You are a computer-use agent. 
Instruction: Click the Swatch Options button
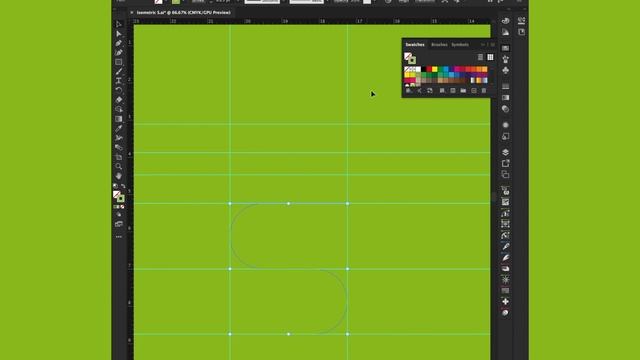click(x=452, y=91)
